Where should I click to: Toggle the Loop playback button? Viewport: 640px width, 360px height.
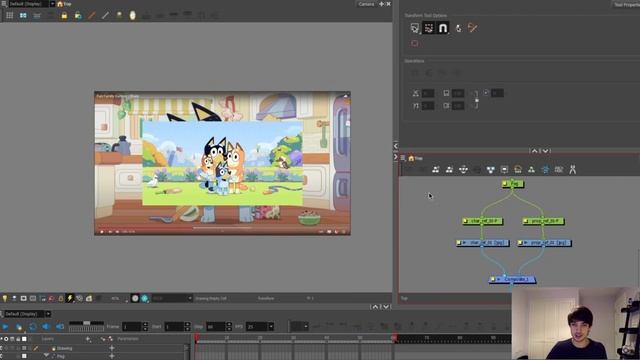(x=33, y=327)
